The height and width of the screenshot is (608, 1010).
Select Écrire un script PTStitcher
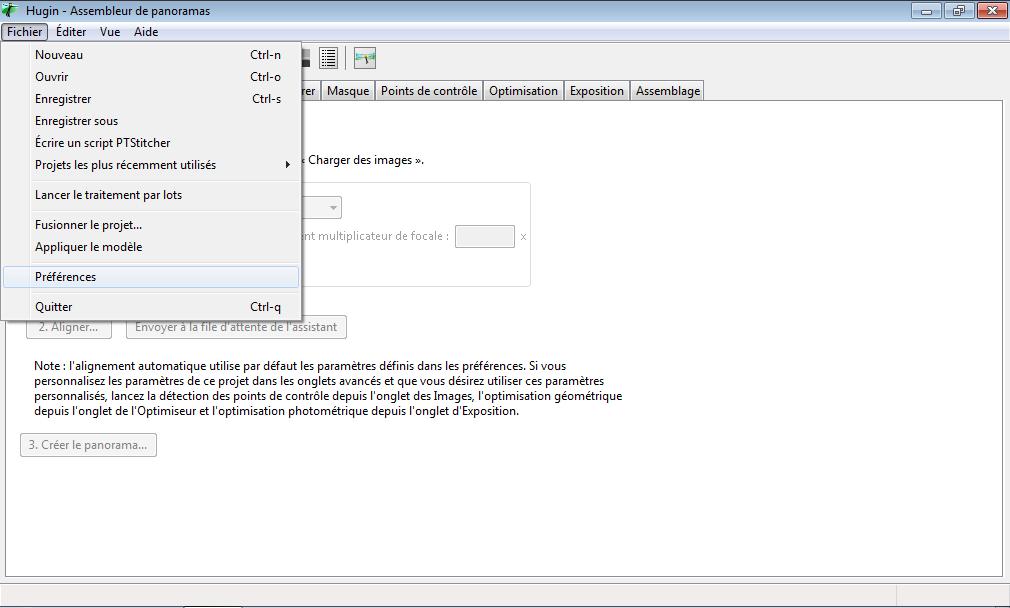(151, 142)
